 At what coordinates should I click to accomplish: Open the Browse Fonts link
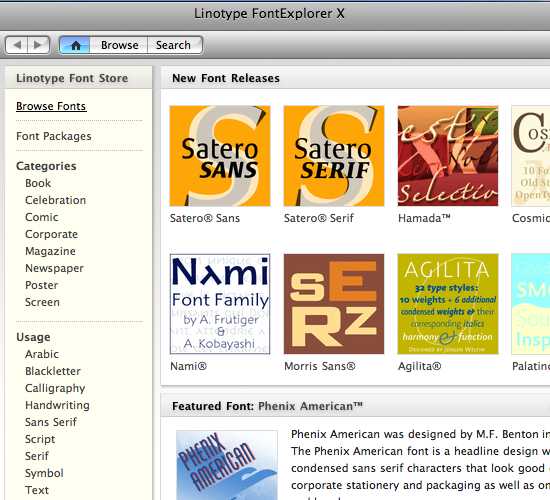point(51,106)
